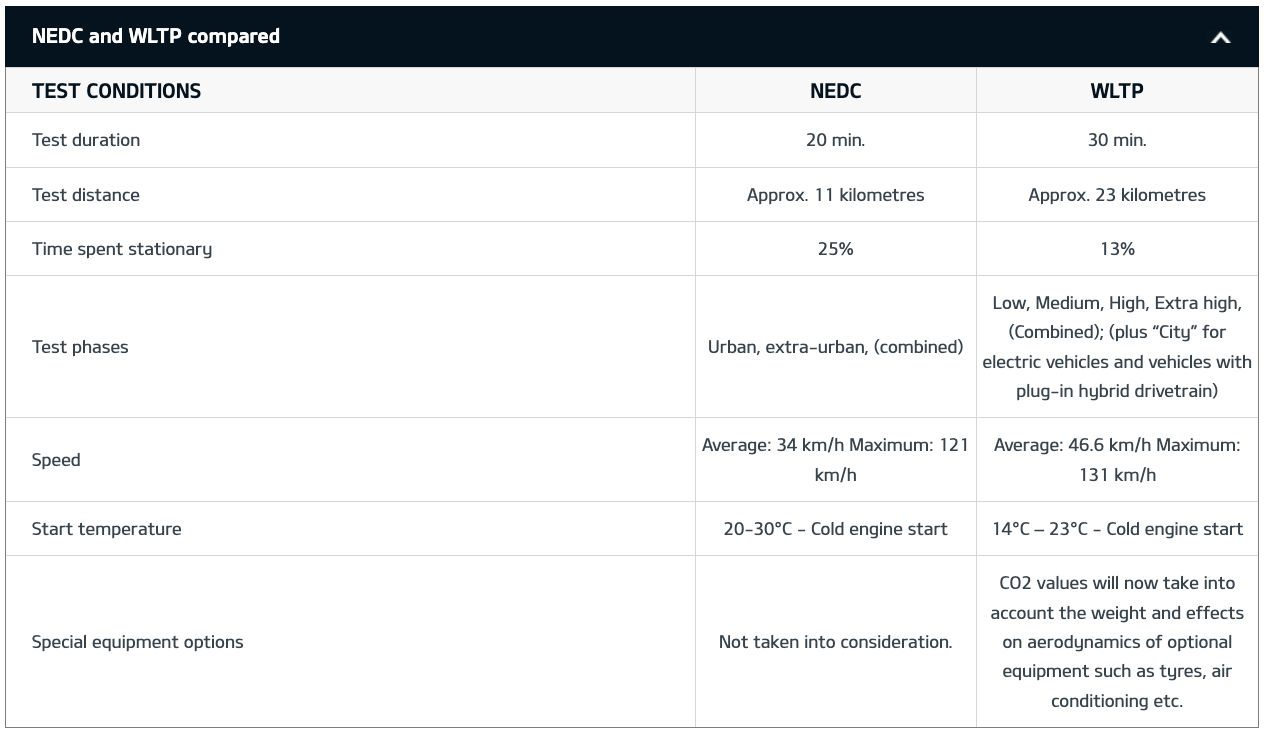Select the Approx. 11 kilometres cell
This screenshot has height=738, width=1264.
pyautogui.click(x=835, y=195)
